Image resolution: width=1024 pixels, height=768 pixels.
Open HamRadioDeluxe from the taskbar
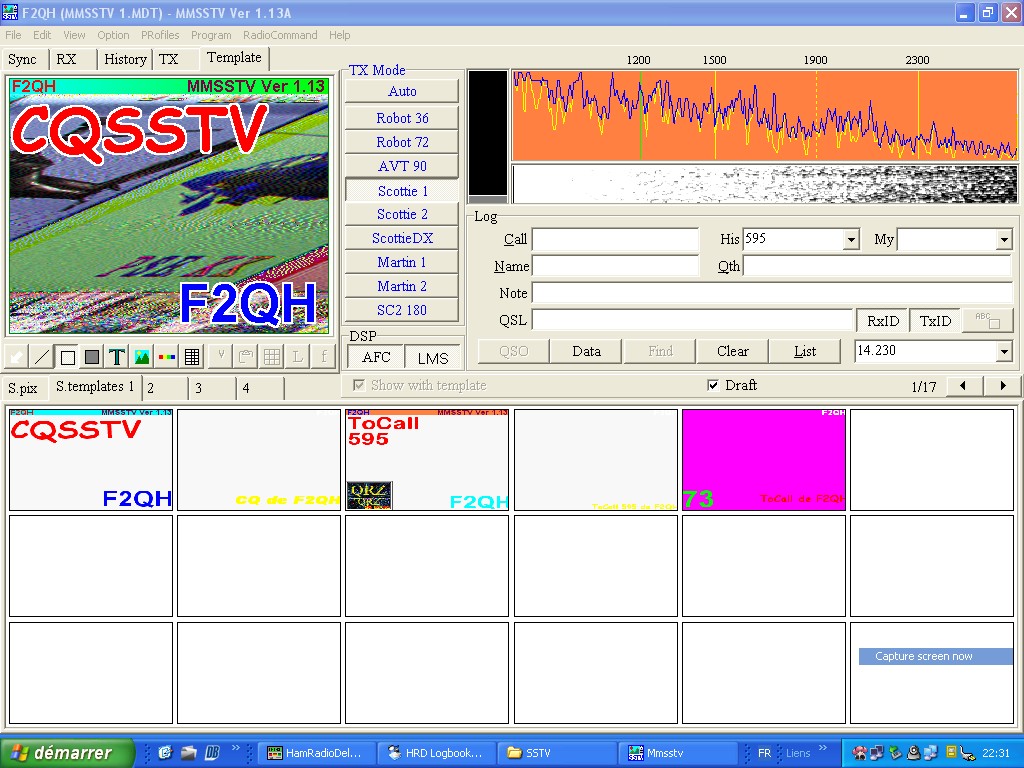318,753
